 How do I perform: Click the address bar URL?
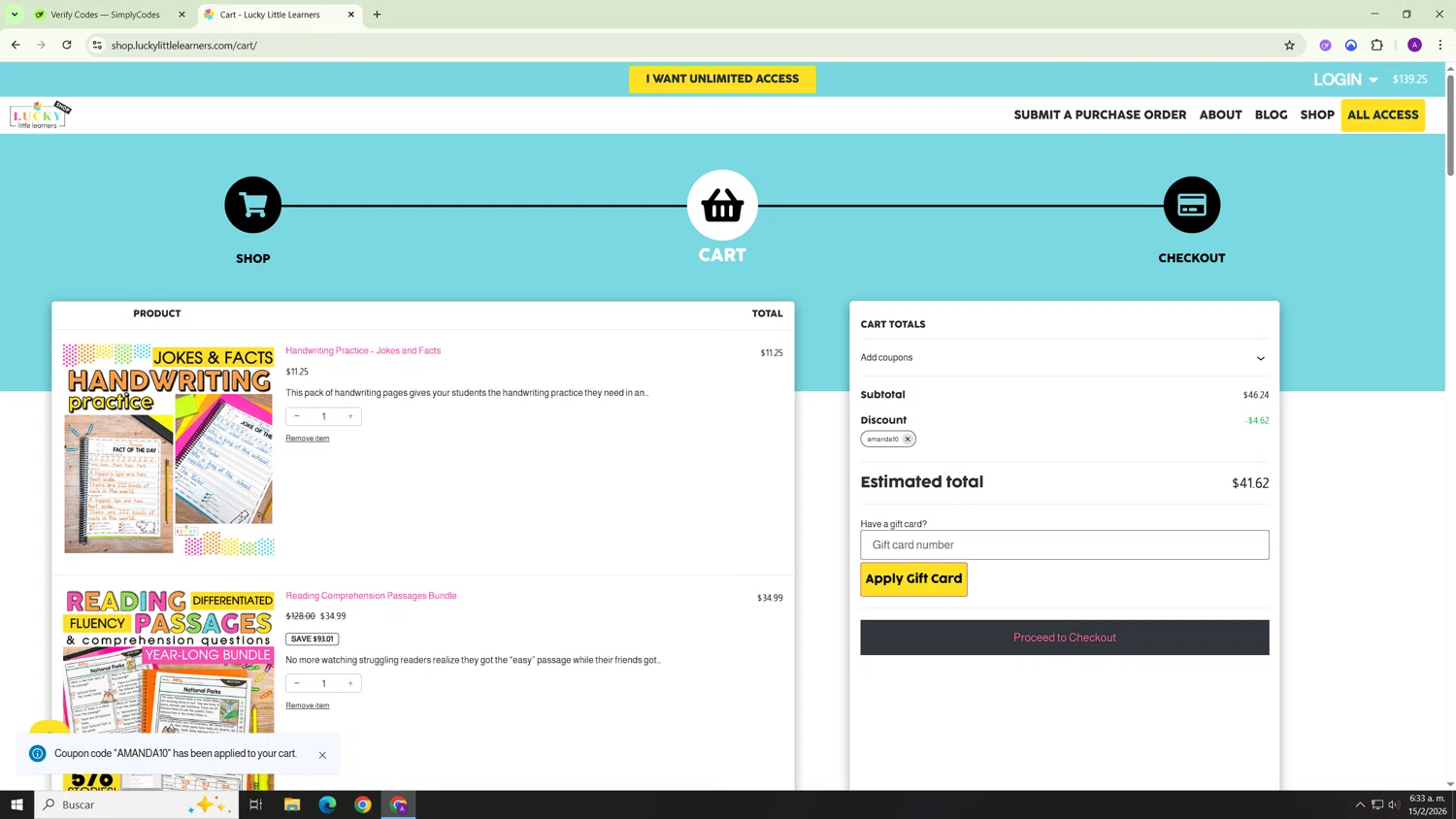click(183, 46)
